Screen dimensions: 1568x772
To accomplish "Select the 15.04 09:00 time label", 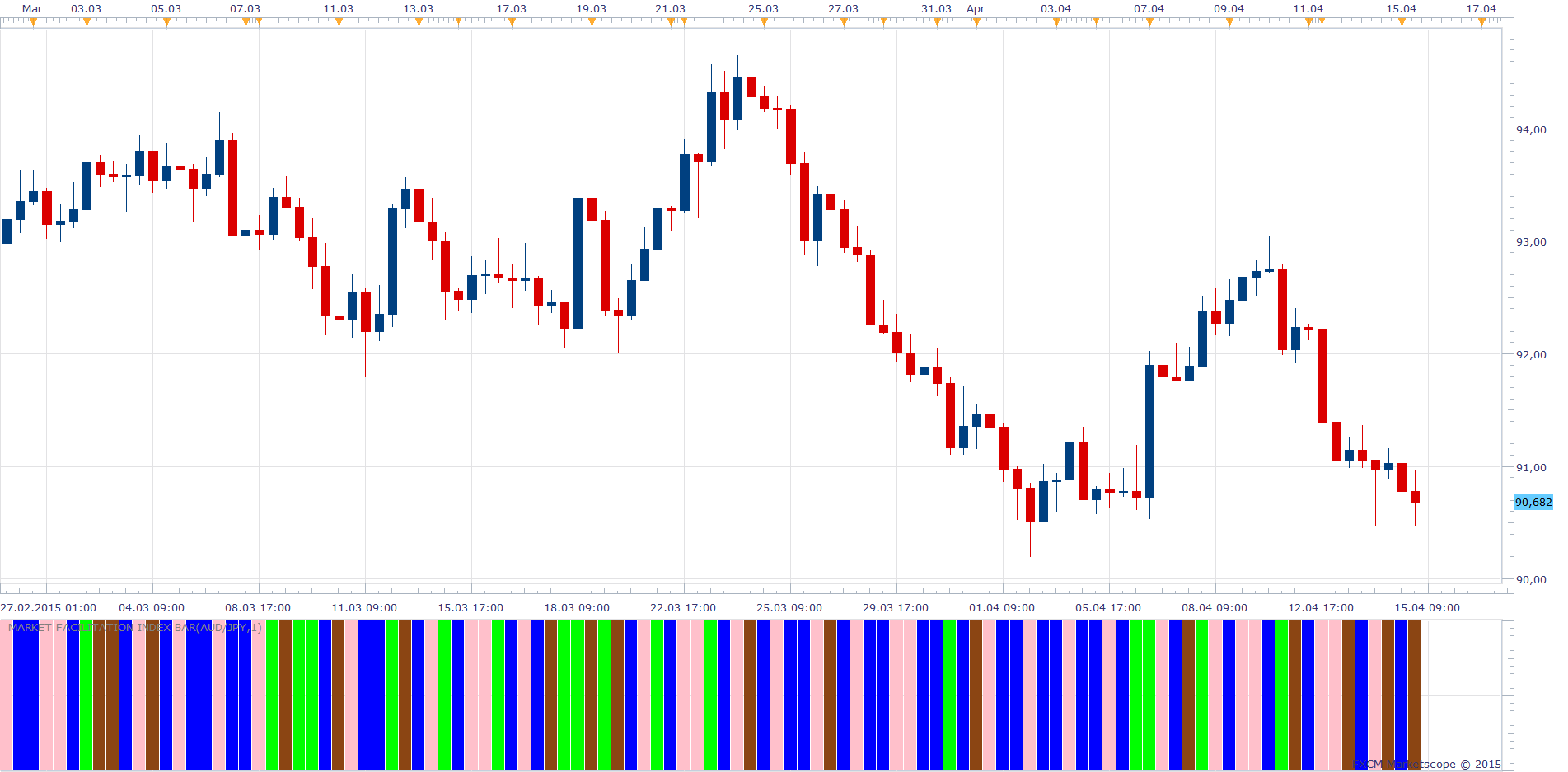I will pos(1427,608).
